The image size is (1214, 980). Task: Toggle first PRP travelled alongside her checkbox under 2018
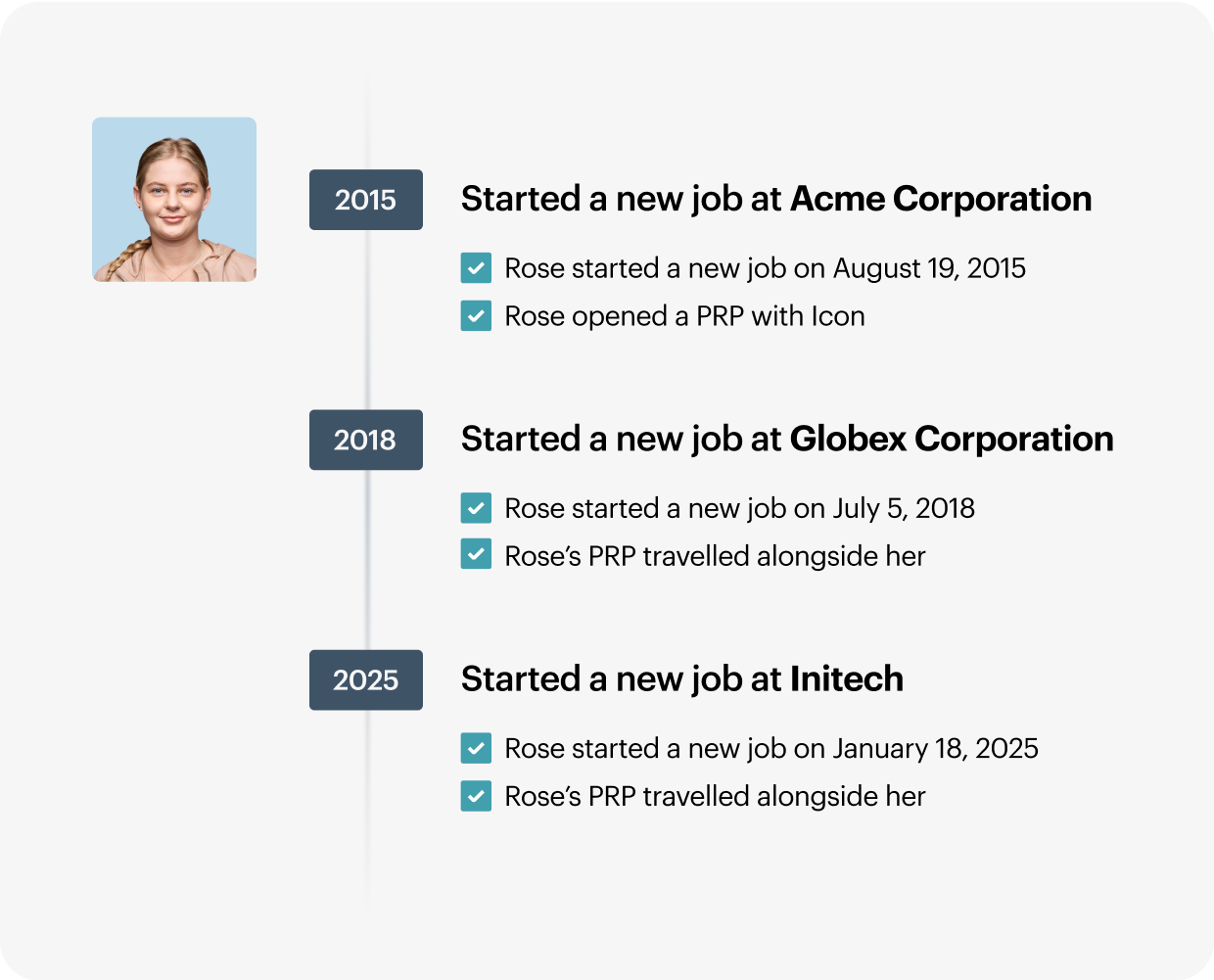[x=476, y=556]
